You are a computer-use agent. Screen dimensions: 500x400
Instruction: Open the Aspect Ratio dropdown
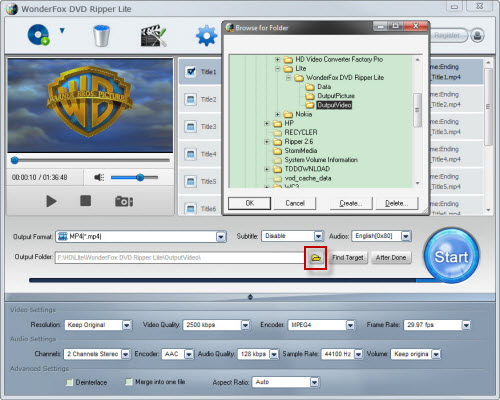coord(314,382)
